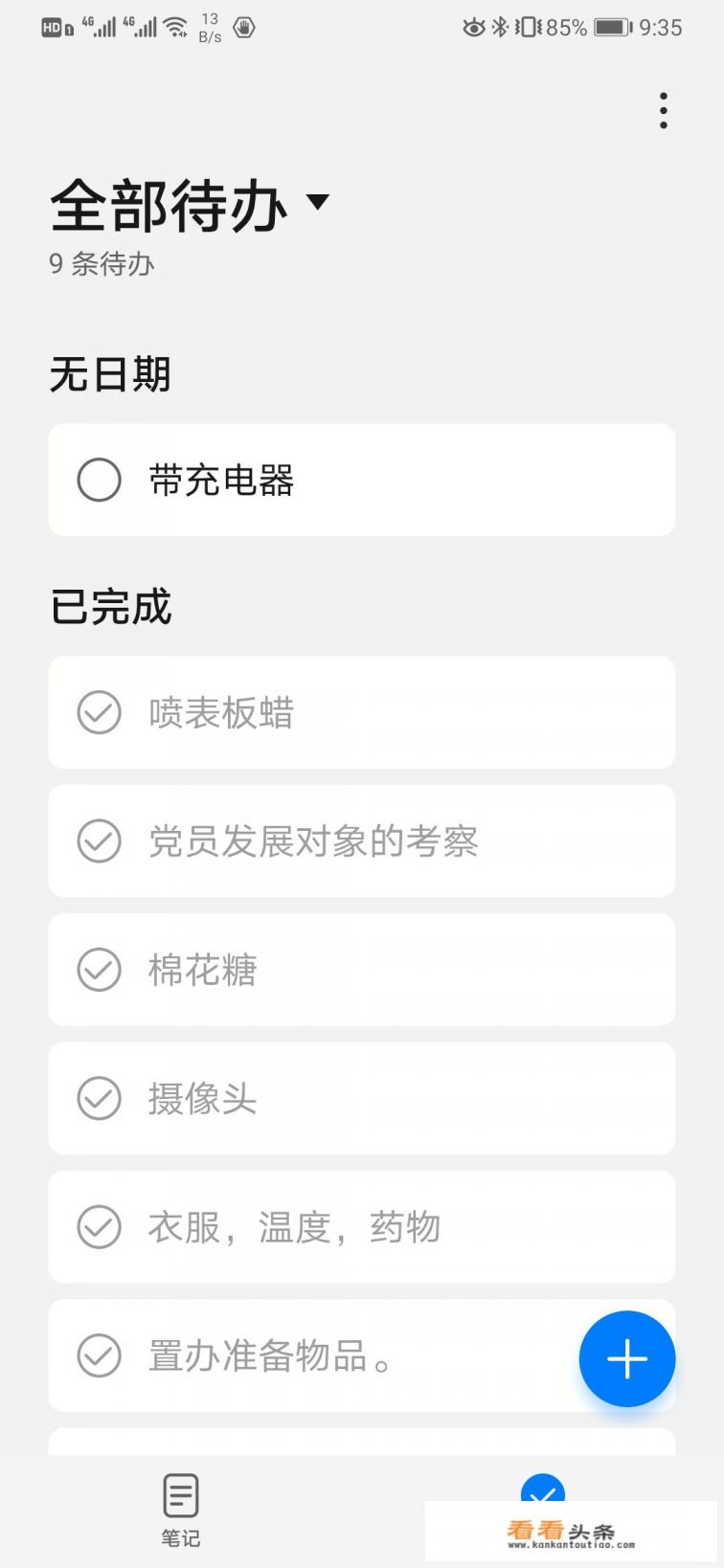Tap the blue to-do tab icon
Image resolution: width=724 pixels, height=1568 pixels.
click(x=542, y=1491)
